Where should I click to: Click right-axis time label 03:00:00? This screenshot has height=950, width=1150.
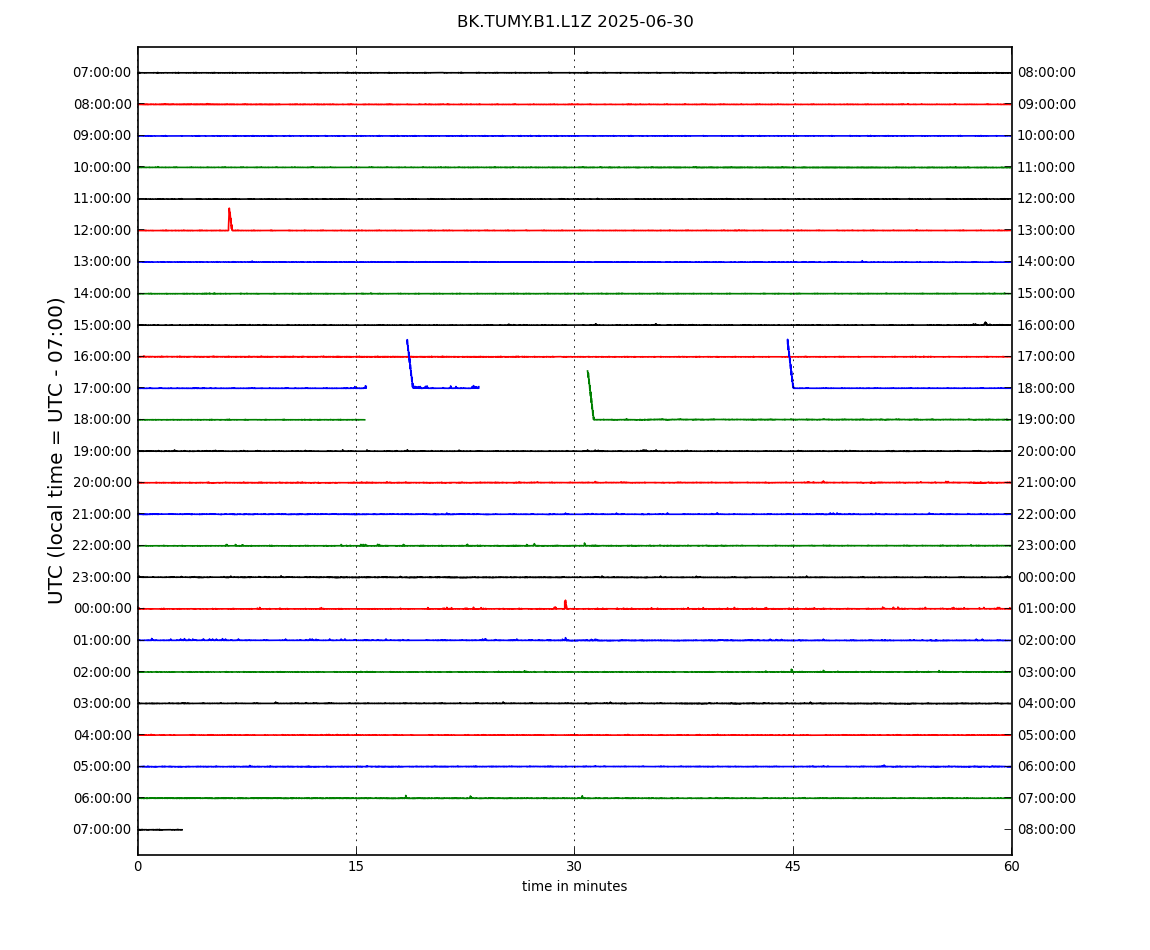pyautogui.click(x=1047, y=672)
